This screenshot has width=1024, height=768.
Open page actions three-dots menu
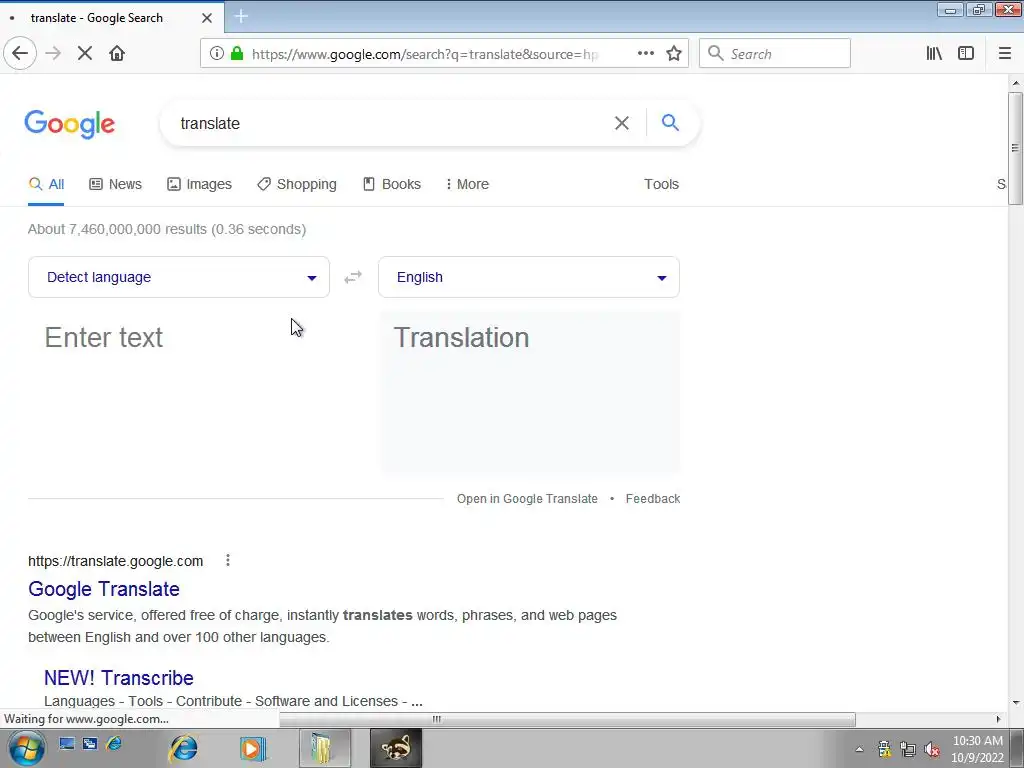(x=645, y=54)
